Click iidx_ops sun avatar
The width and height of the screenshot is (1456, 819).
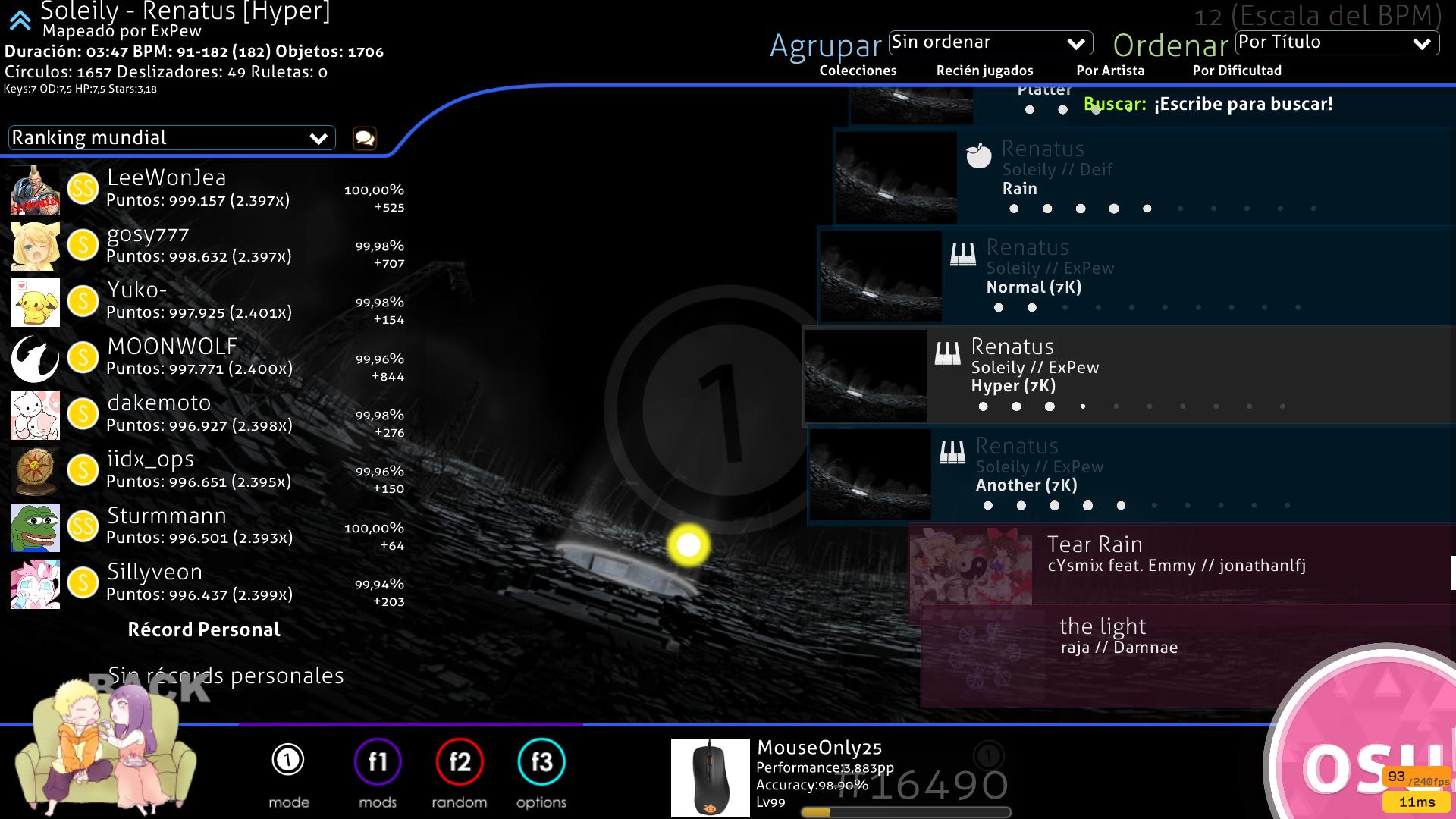click(35, 471)
